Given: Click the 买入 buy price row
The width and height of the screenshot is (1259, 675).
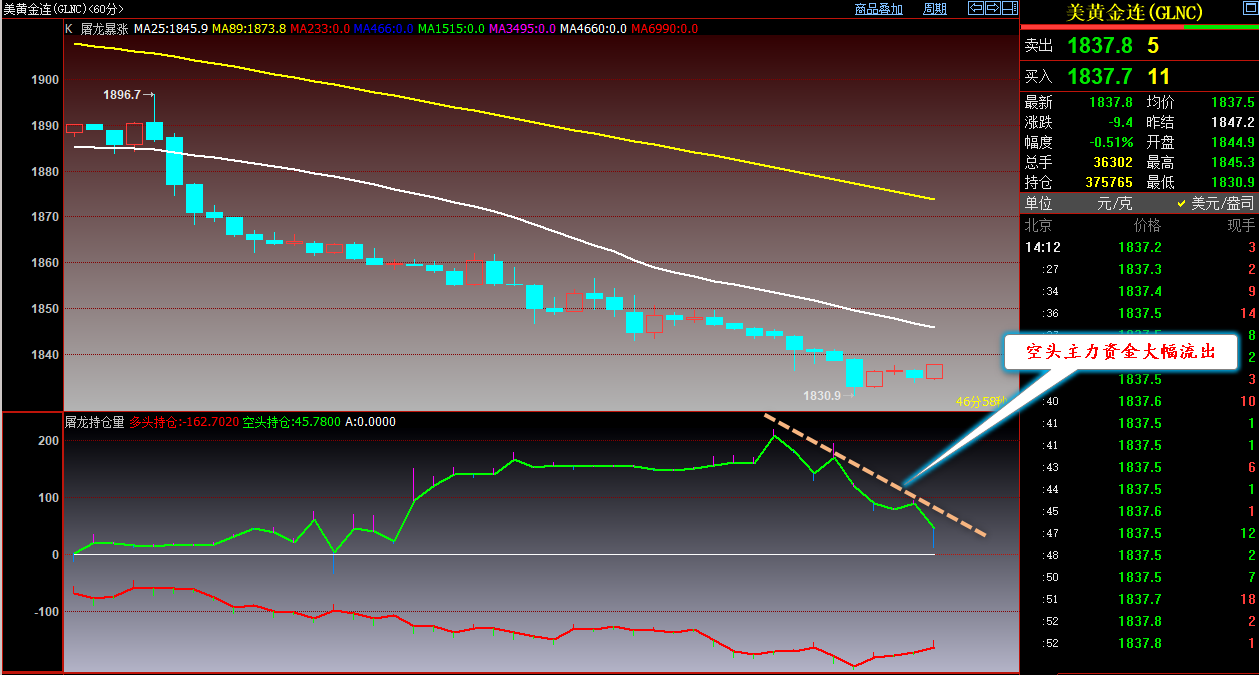Looking at the screenshot, I should (1138, 76).
